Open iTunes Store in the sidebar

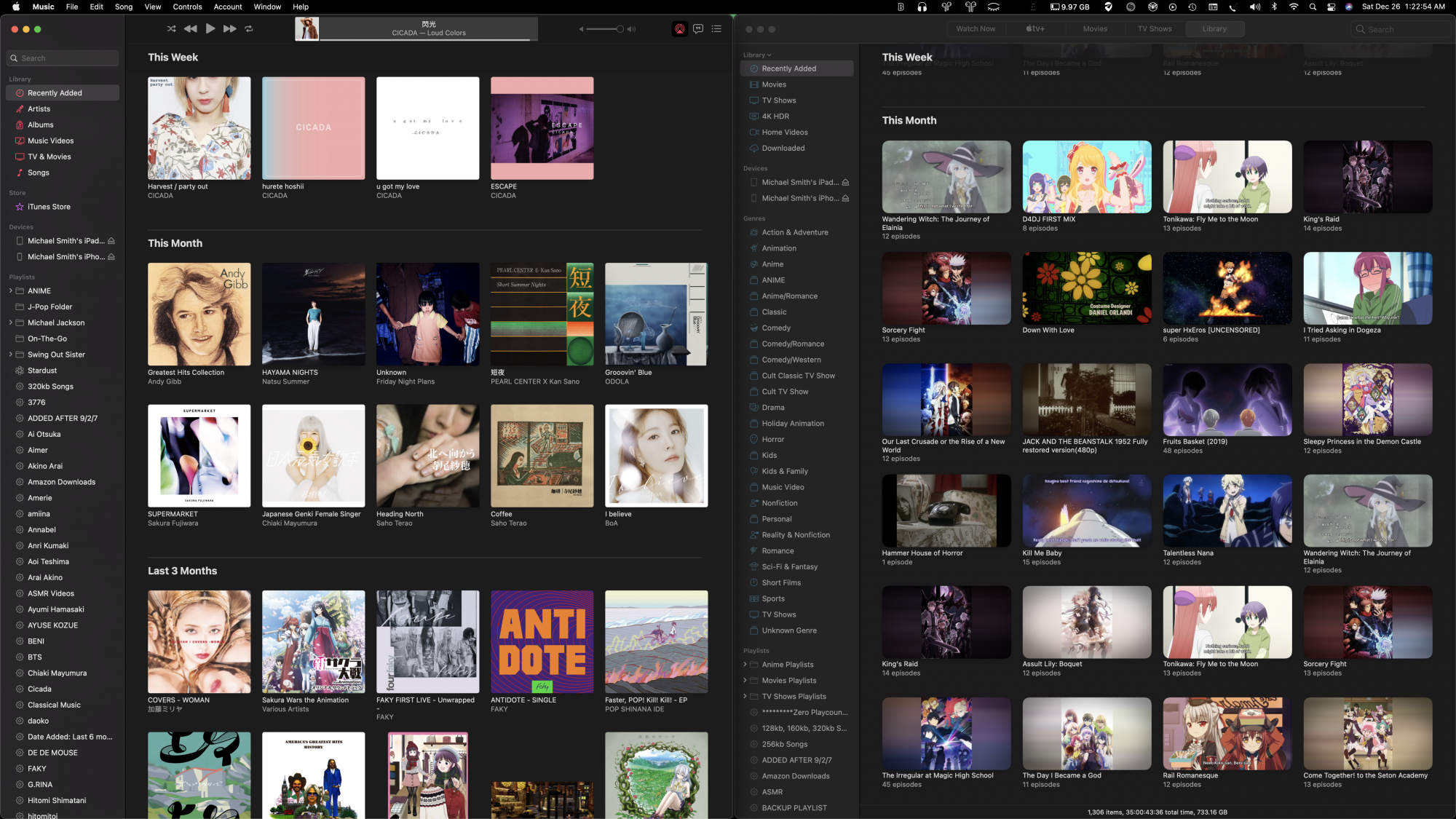(x=49, y=207)
